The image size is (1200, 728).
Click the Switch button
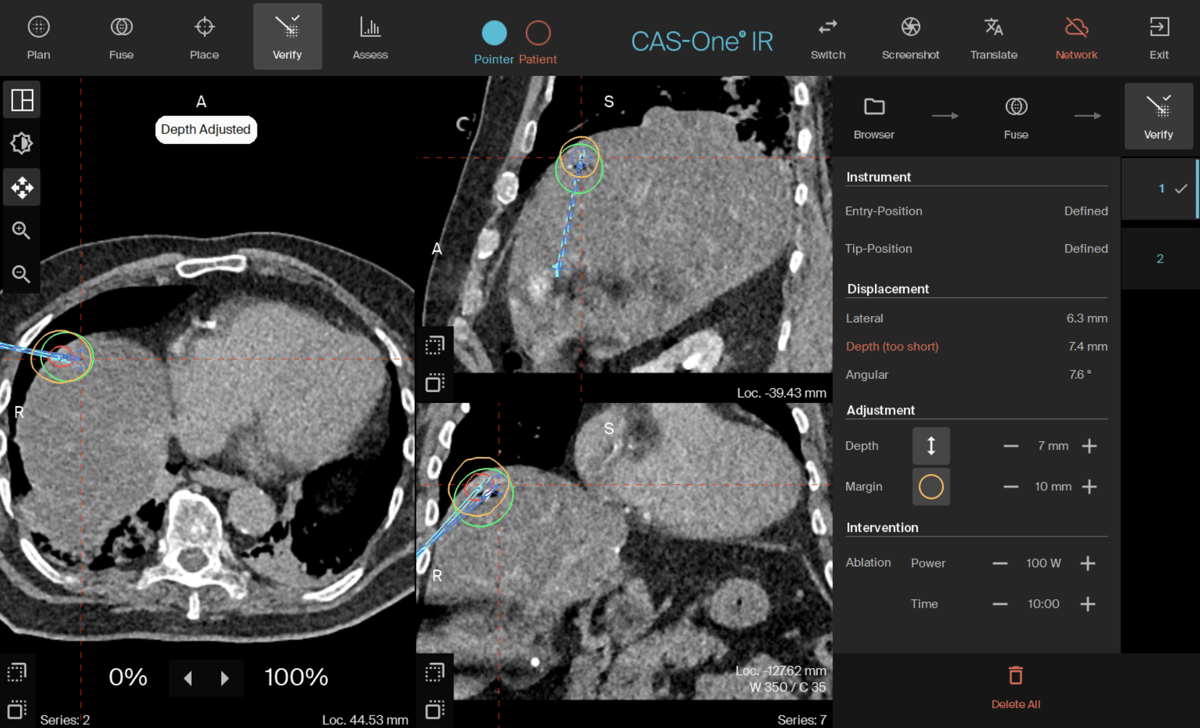pos(828,37)
